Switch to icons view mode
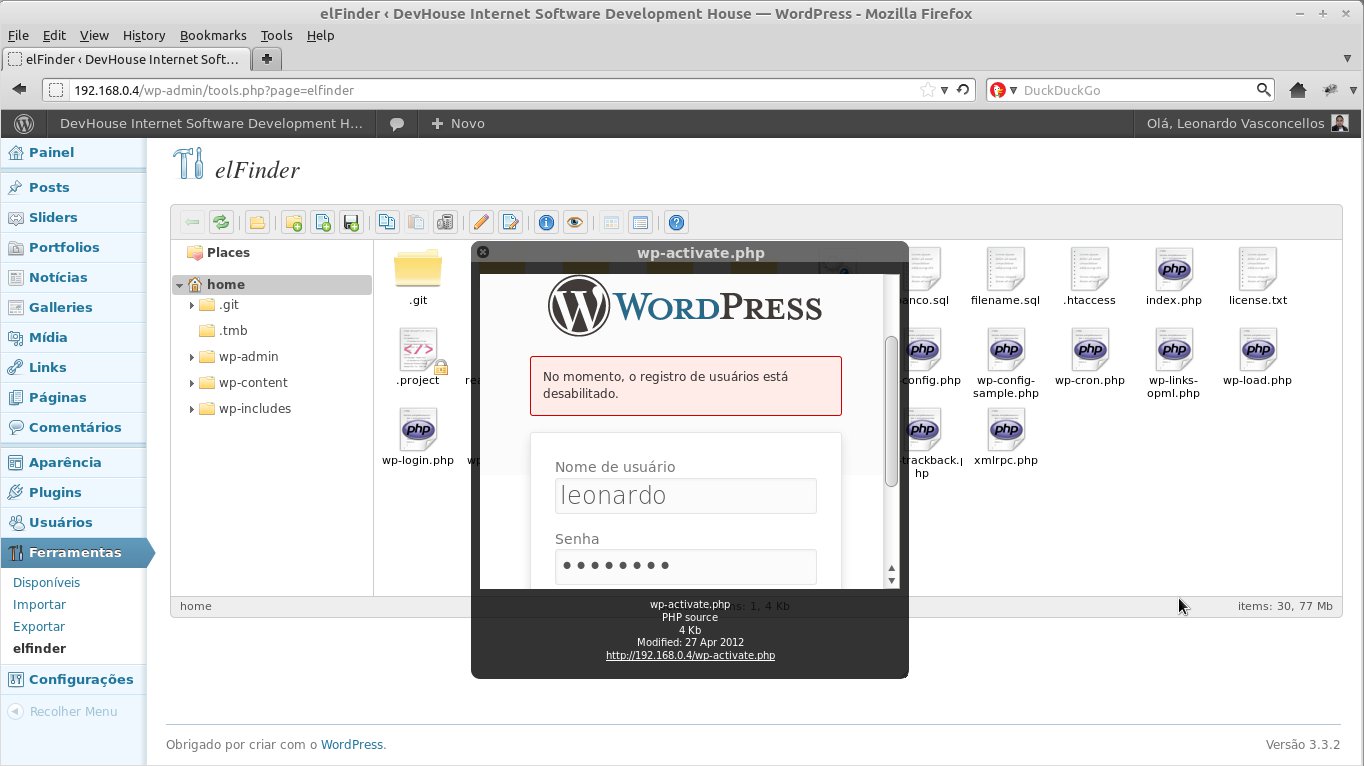This screenshot has height=766, width=1364. click(x=611, y=223)
